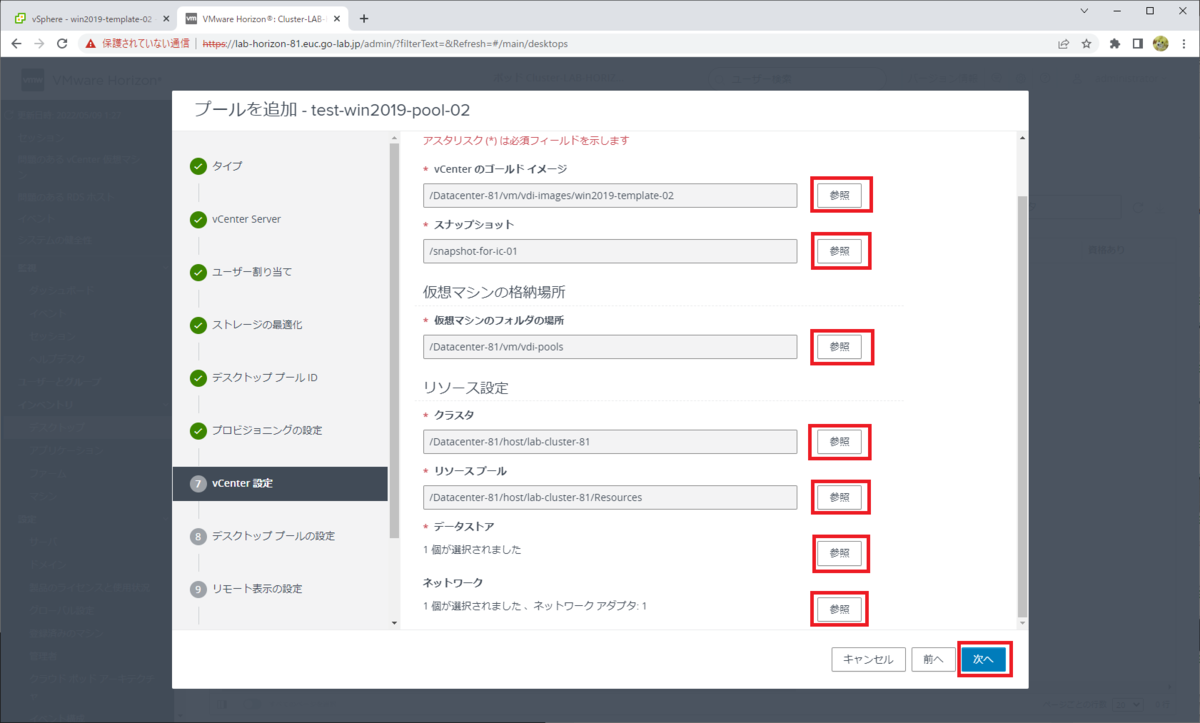Click the VM folder field /Datacenter-81/vm/vdi-pools
The height and width of the screenshot is (723, 1200).
[x=610, y=347]
